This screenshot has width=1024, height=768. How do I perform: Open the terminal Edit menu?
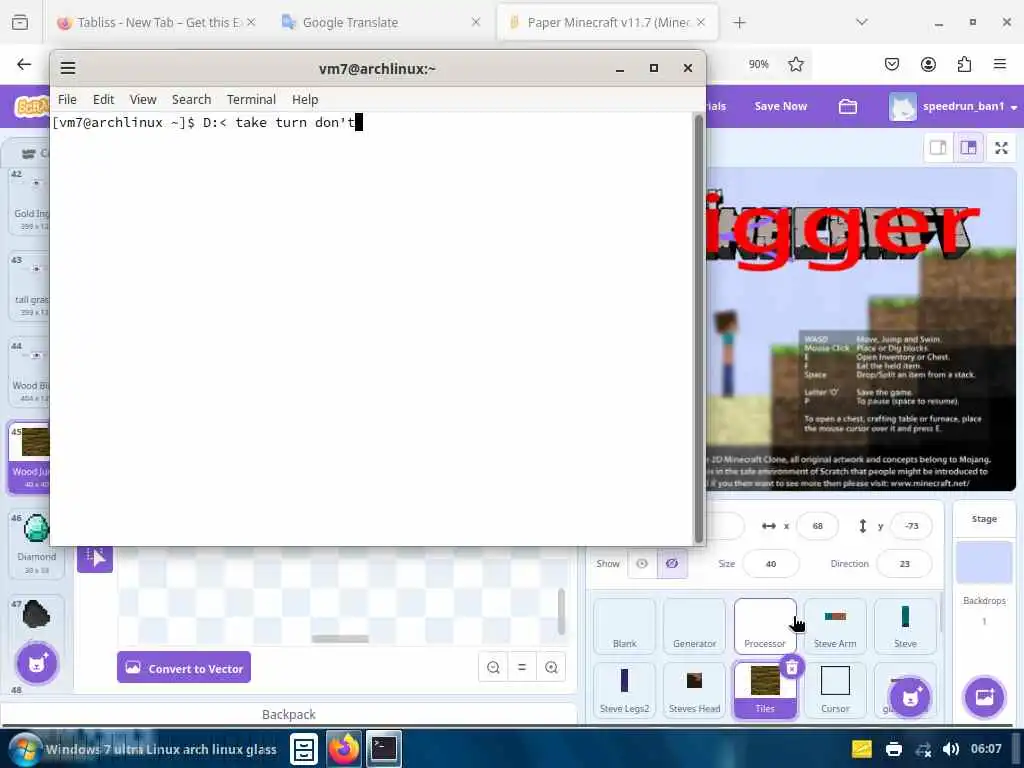pos(103,99)
